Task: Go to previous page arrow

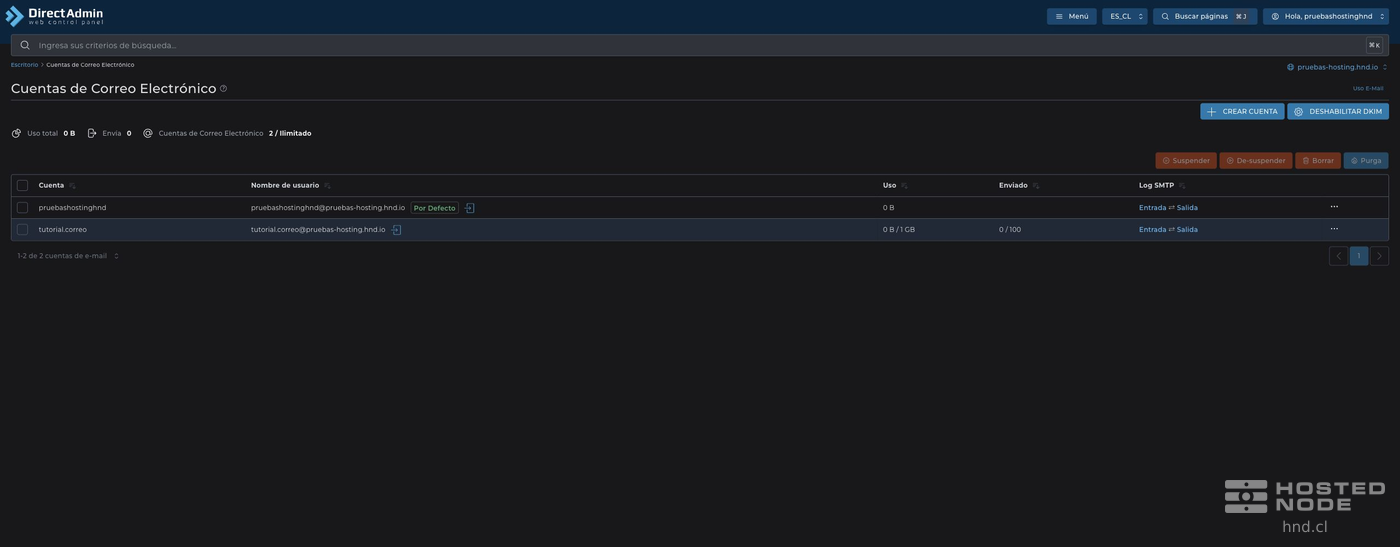Action: (1339, 256)
